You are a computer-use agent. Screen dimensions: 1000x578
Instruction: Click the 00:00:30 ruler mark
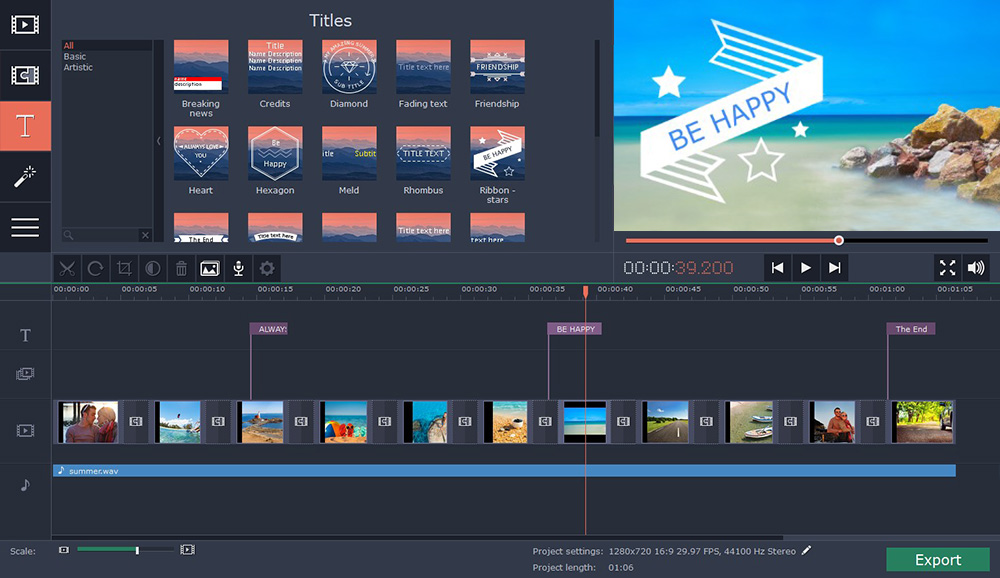(x=479, y=289)
